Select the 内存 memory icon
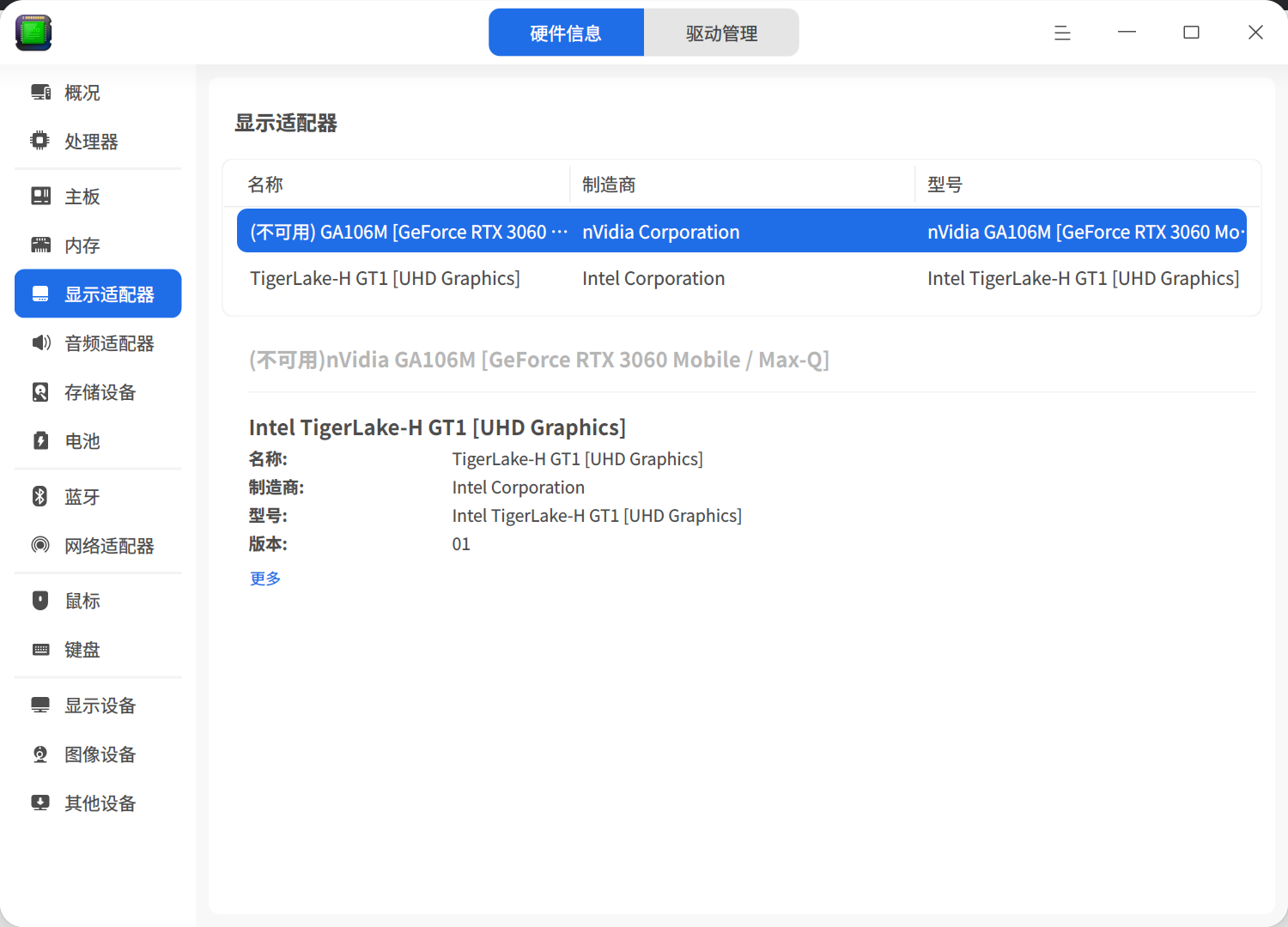This screenshot has height=927, width=1288. (40, 245)
